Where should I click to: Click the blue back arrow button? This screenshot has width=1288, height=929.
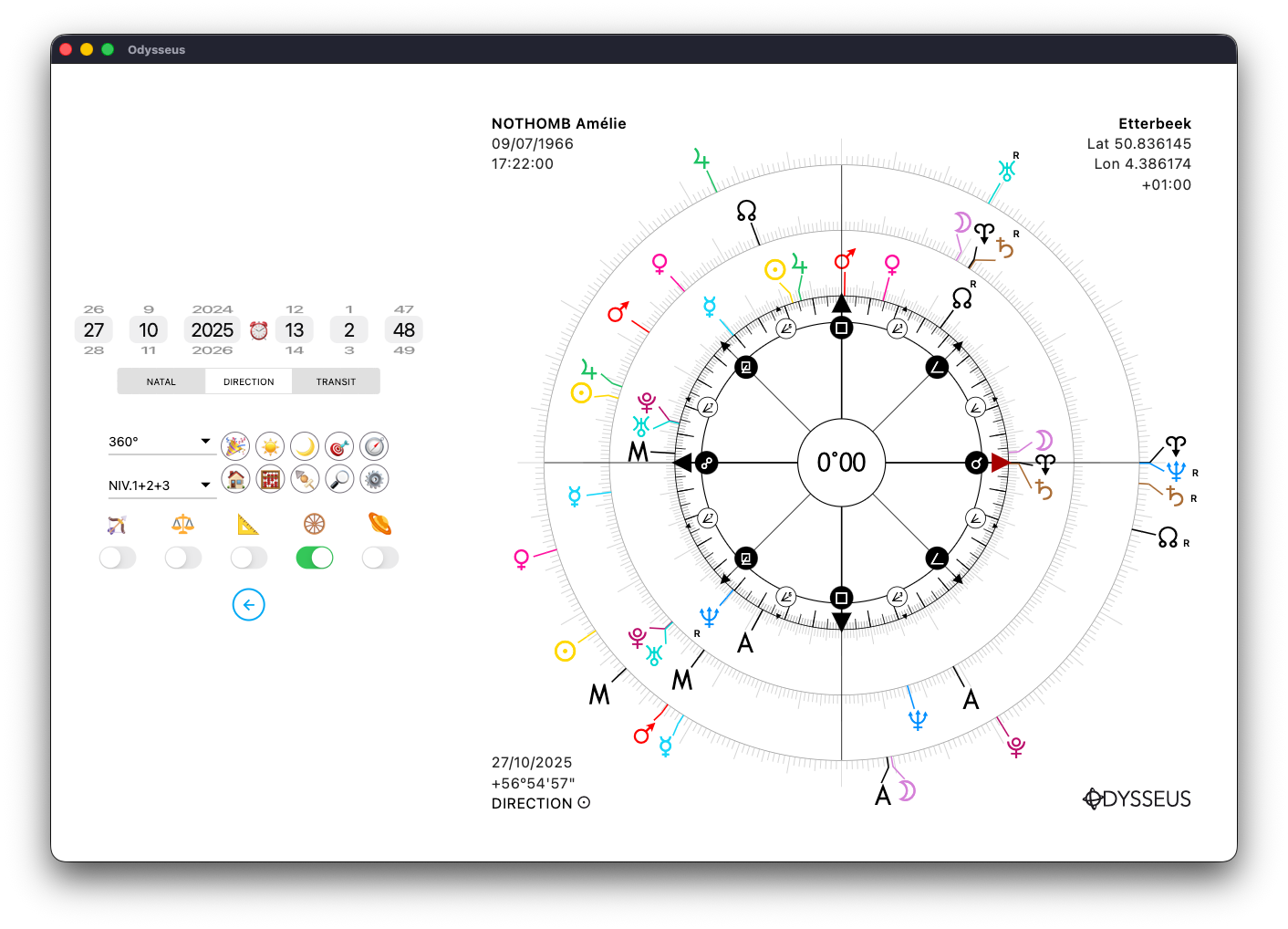coord(249,605)
